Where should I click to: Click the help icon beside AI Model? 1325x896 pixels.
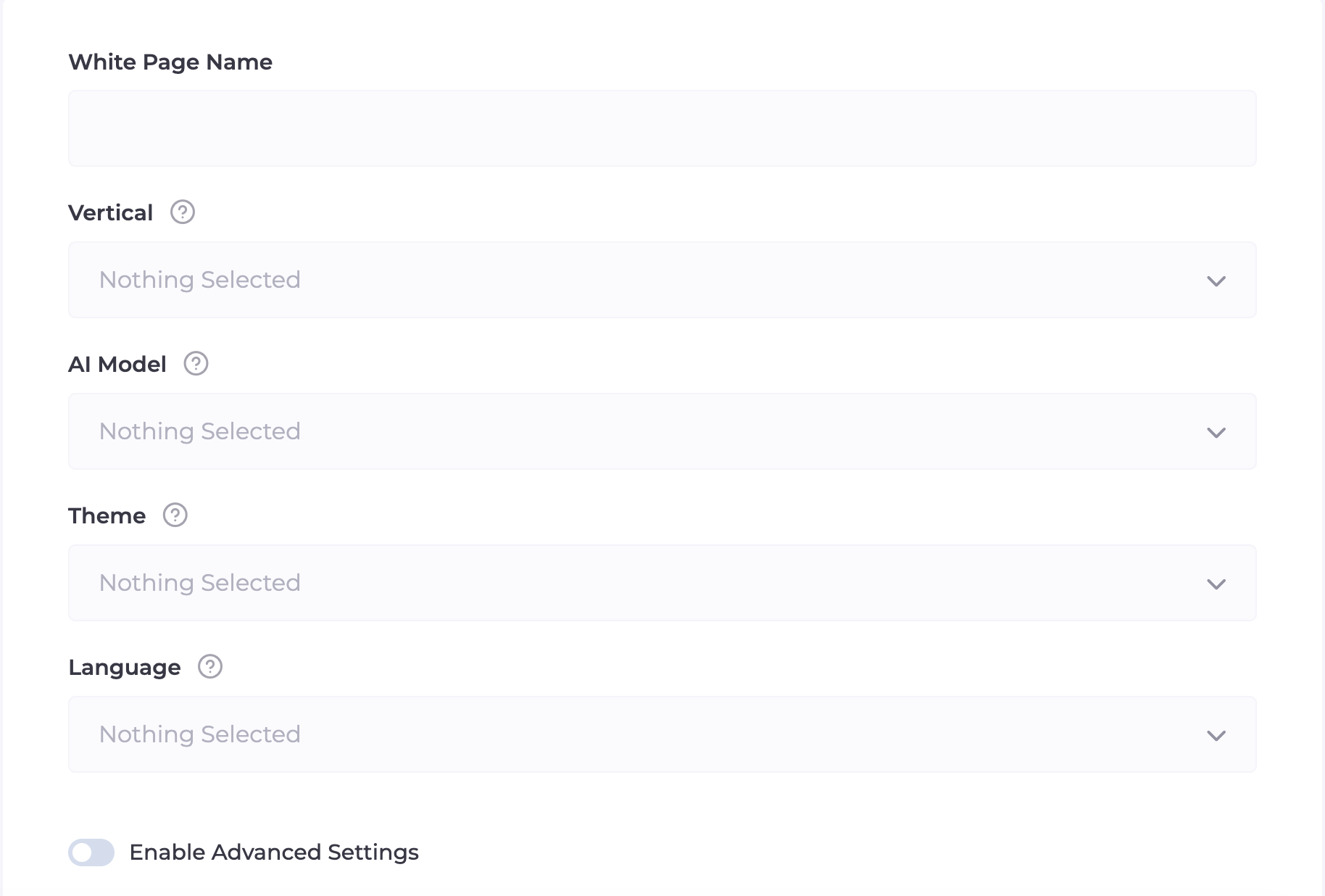196,364
